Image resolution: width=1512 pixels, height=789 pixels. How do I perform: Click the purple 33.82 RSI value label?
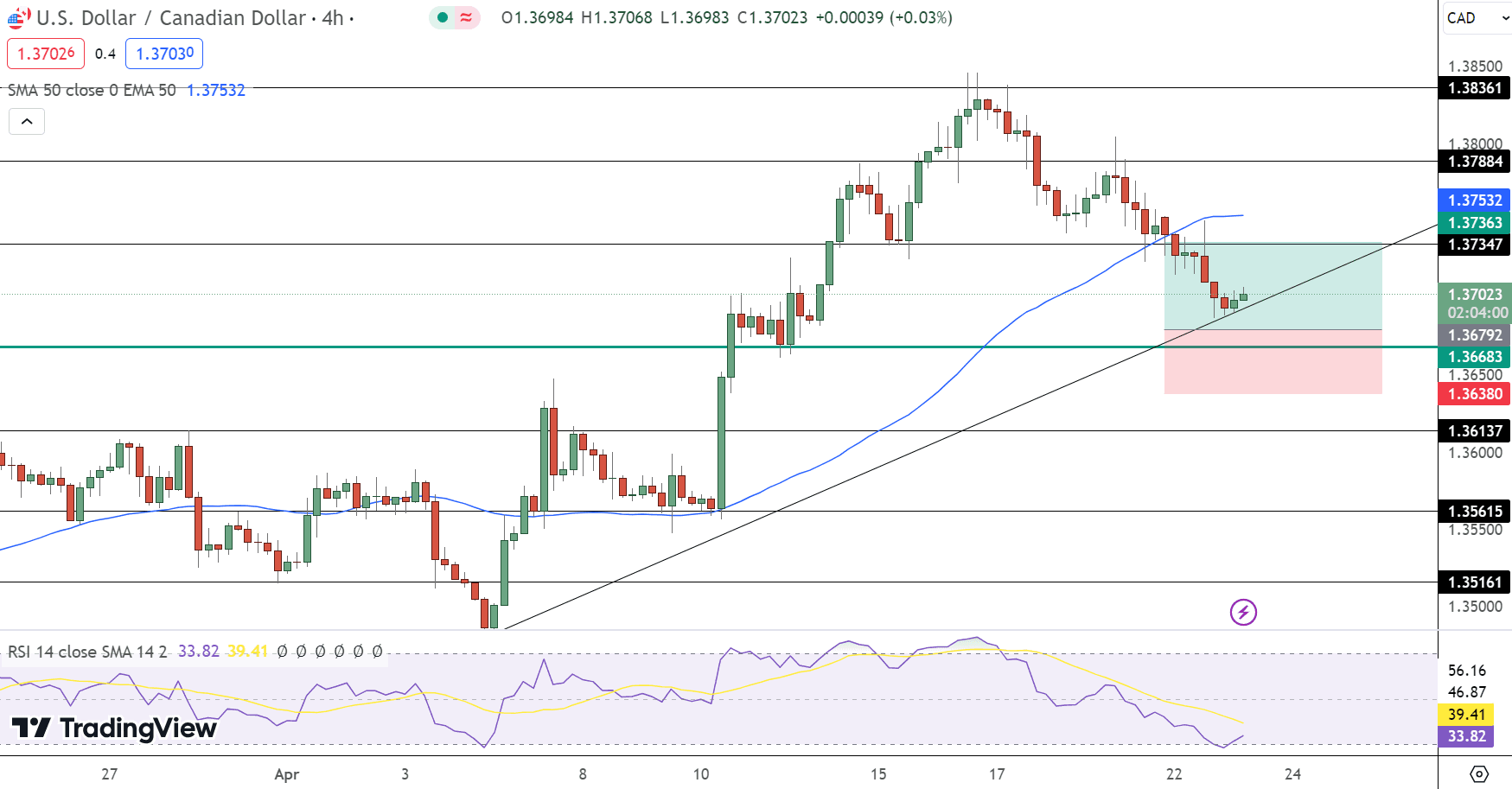pyautogui.click(x=1466, y=736)
